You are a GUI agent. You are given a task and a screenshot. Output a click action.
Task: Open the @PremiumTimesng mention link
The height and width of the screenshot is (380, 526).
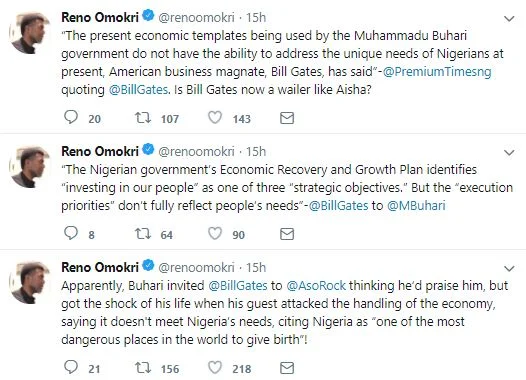(x=437, y=71)
